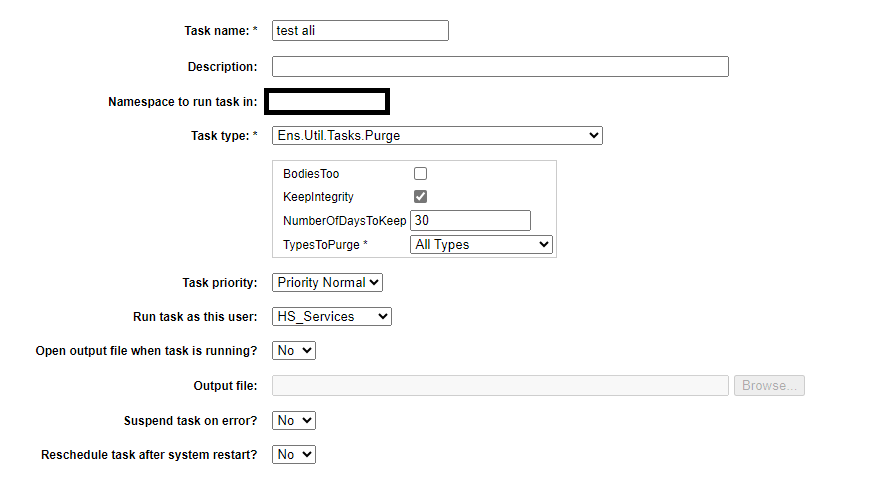Click the BodiesToo label text
This screenshot has height=485, width=878.
(311, 174)
